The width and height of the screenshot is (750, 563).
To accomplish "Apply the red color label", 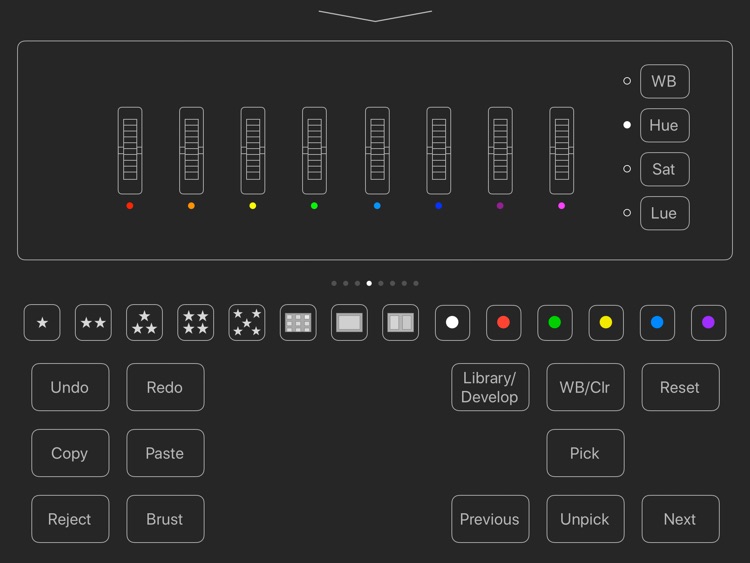I will 503,322.
